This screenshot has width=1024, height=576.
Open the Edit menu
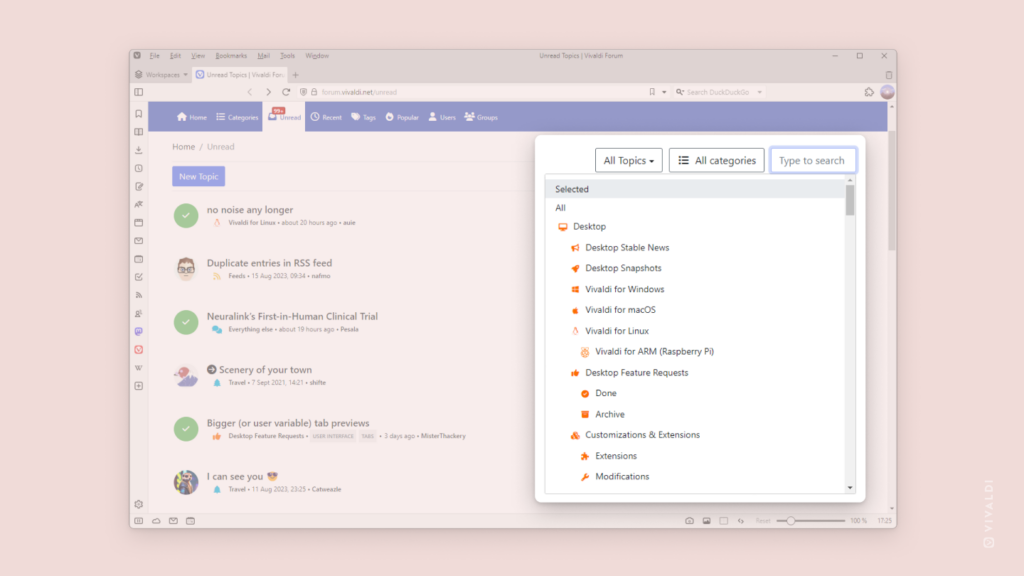pos(175,56)
